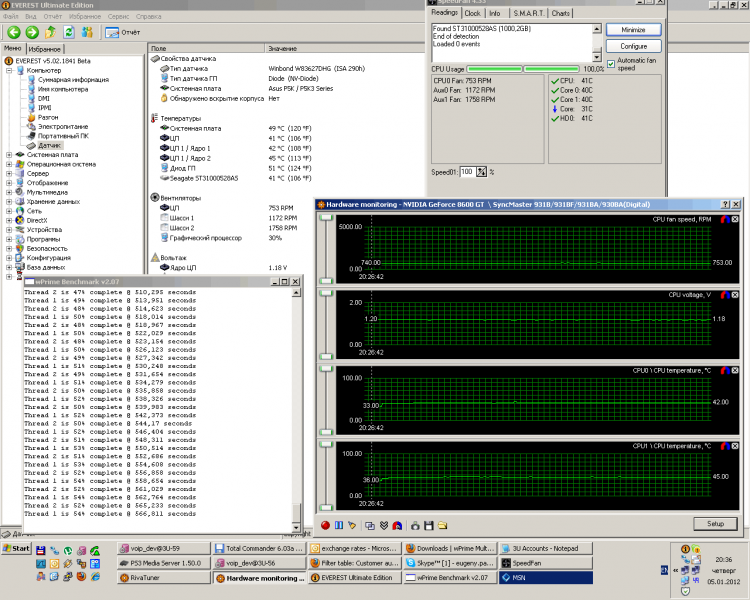
Task: Click the wPrime Benchmark vertical scrollbar
Action: 296,410
